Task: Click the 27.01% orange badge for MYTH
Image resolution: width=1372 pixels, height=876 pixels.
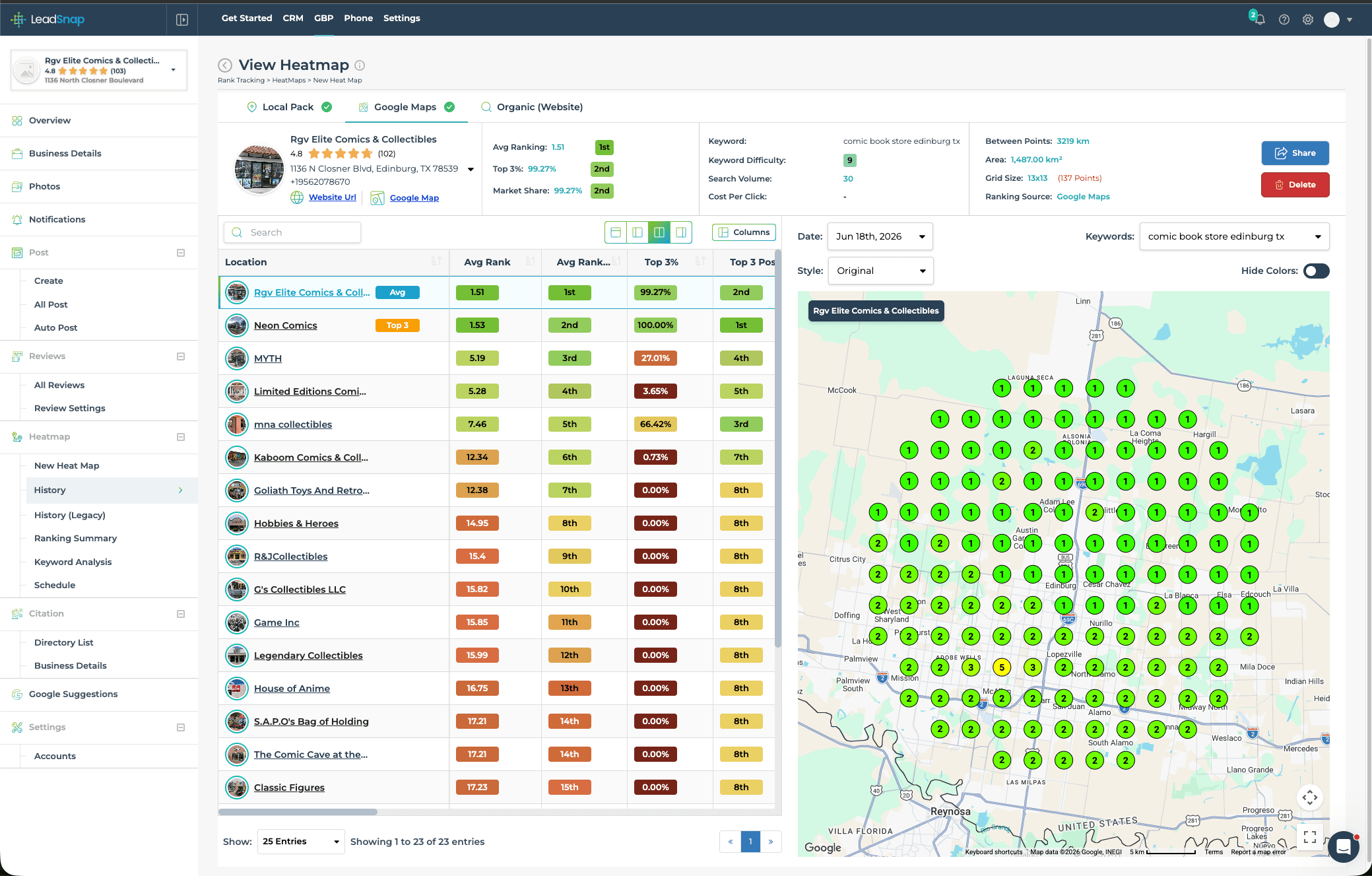Action: point(655,358)
